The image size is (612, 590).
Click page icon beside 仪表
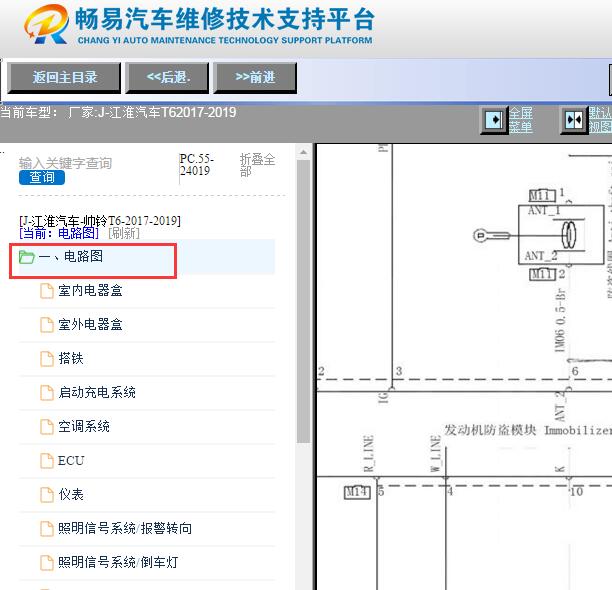pyautogui.click(x=47, y=495)
